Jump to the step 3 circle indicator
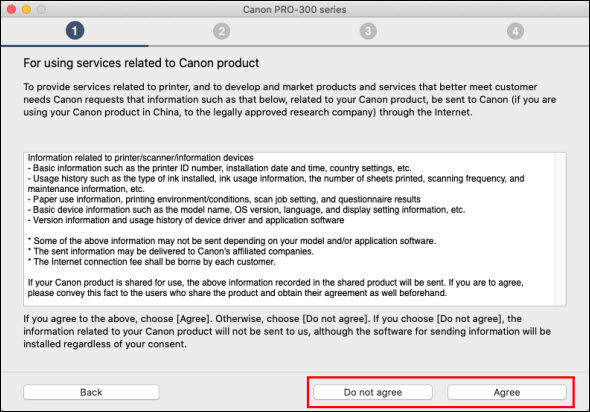Screen dimensions: 590x412 tap(368, 31)
